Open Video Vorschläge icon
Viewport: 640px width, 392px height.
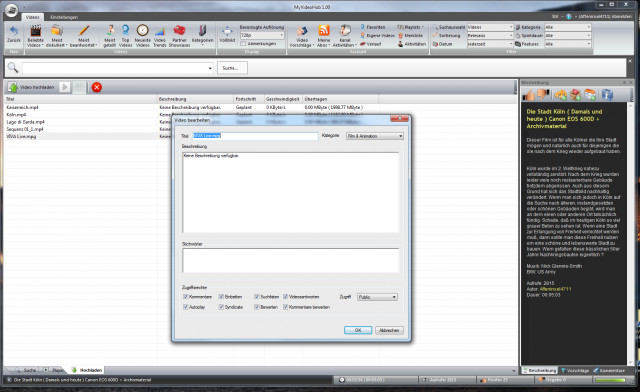302,36
